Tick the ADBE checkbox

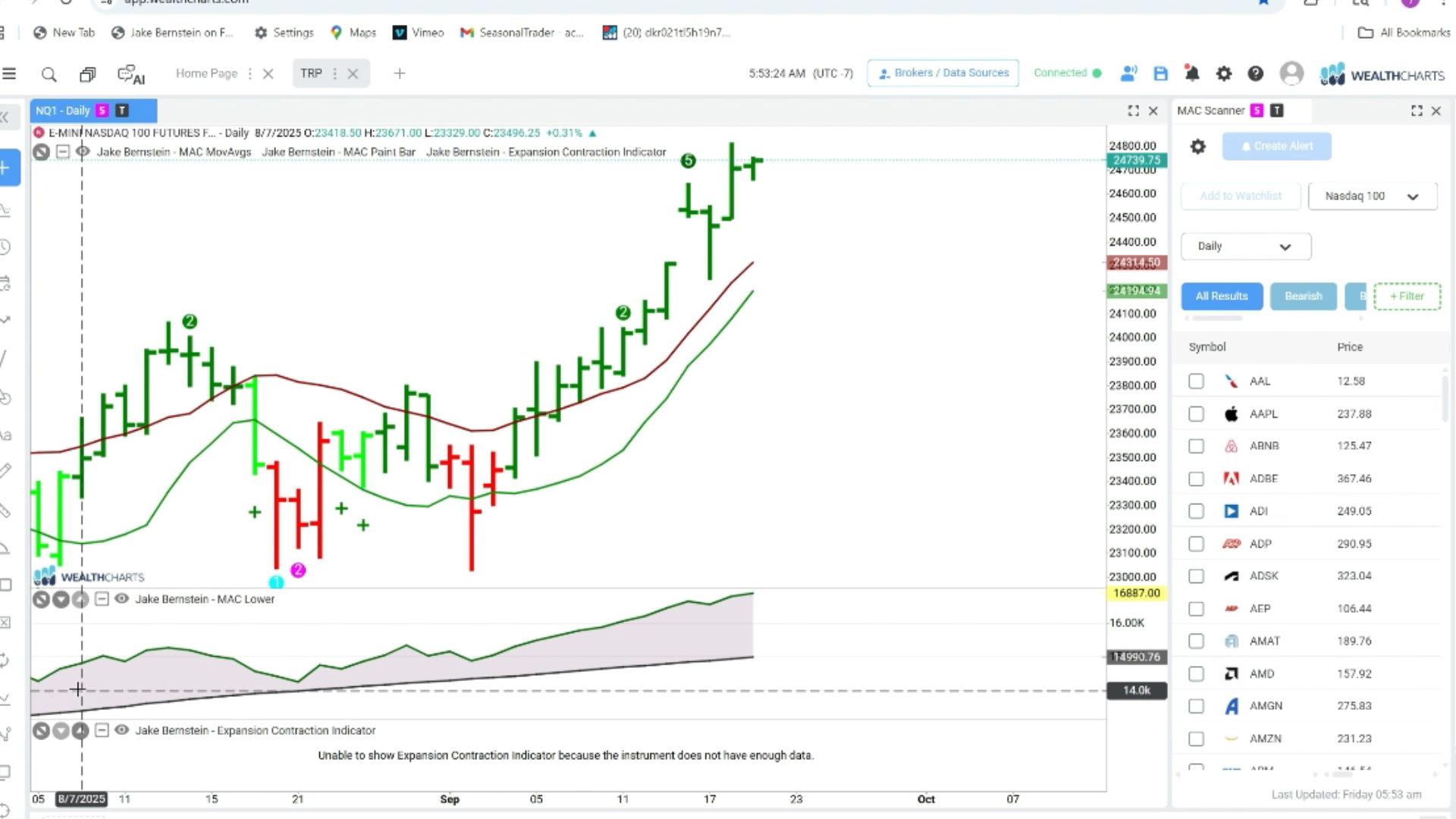point(1196,479)
